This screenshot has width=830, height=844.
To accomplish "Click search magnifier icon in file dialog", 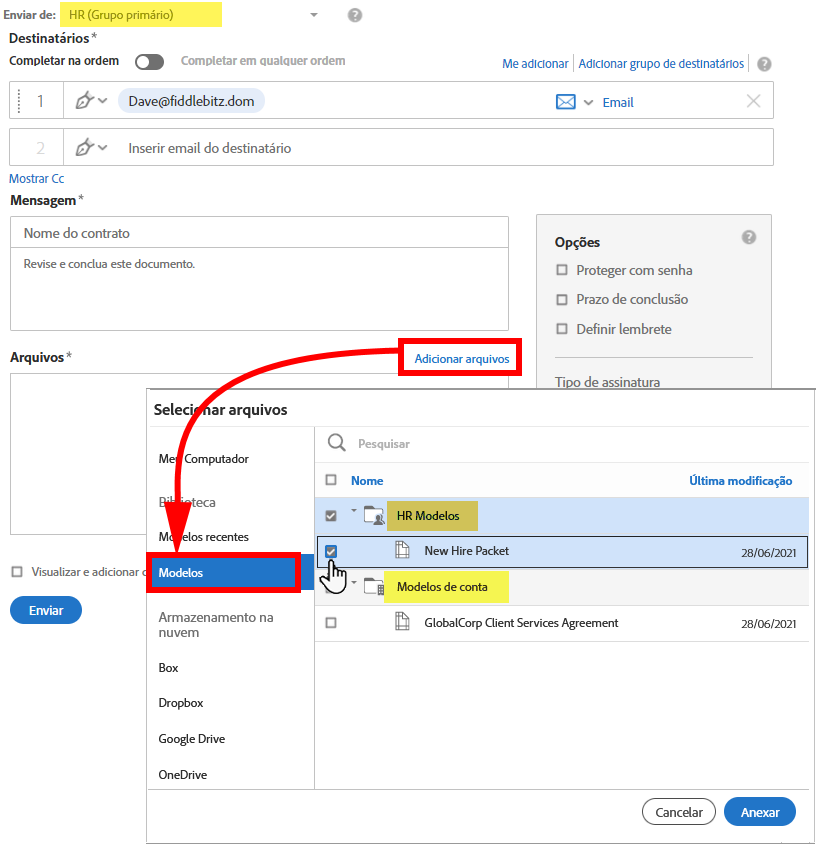I will click(x=337, y=443).
